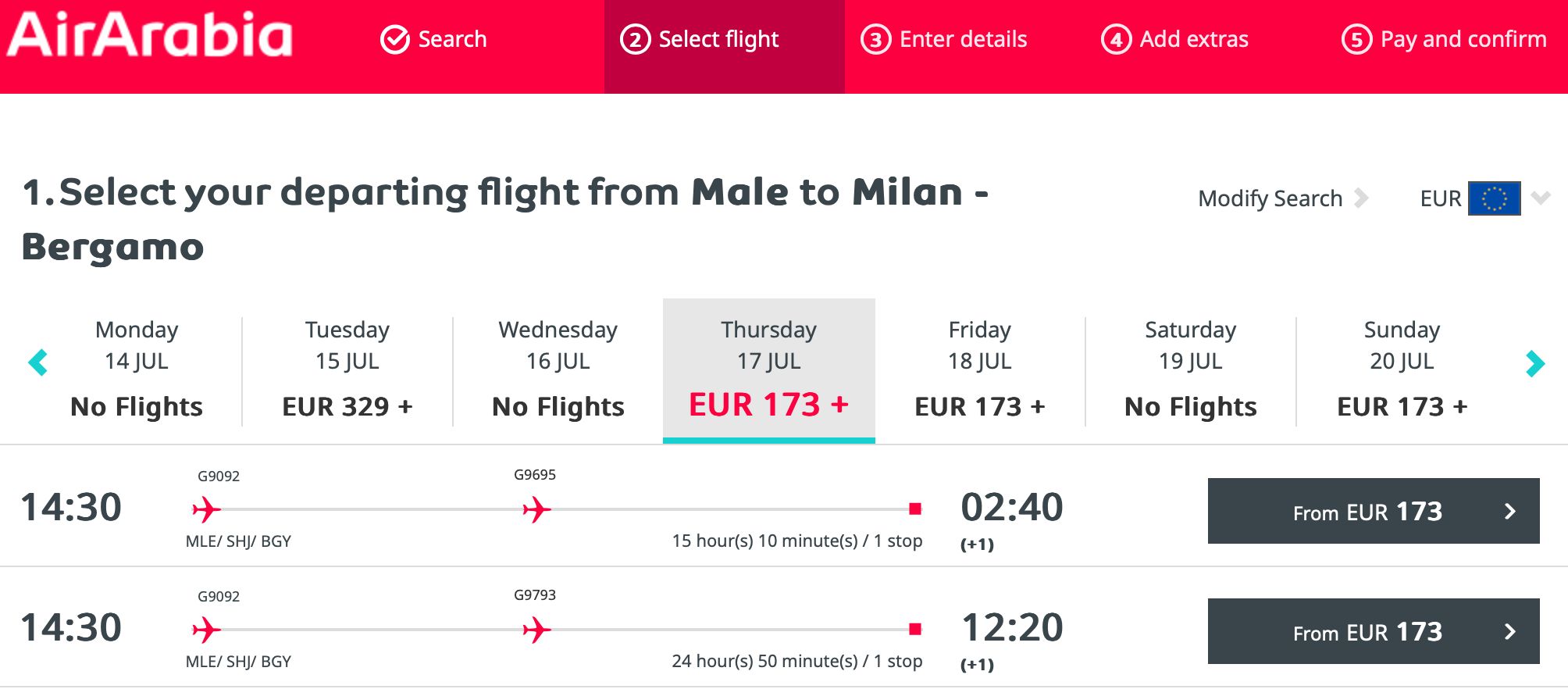Viewport: 1568px width, 689px height.
Task: Go to previous week with left arrow
Action: point(37,362)
